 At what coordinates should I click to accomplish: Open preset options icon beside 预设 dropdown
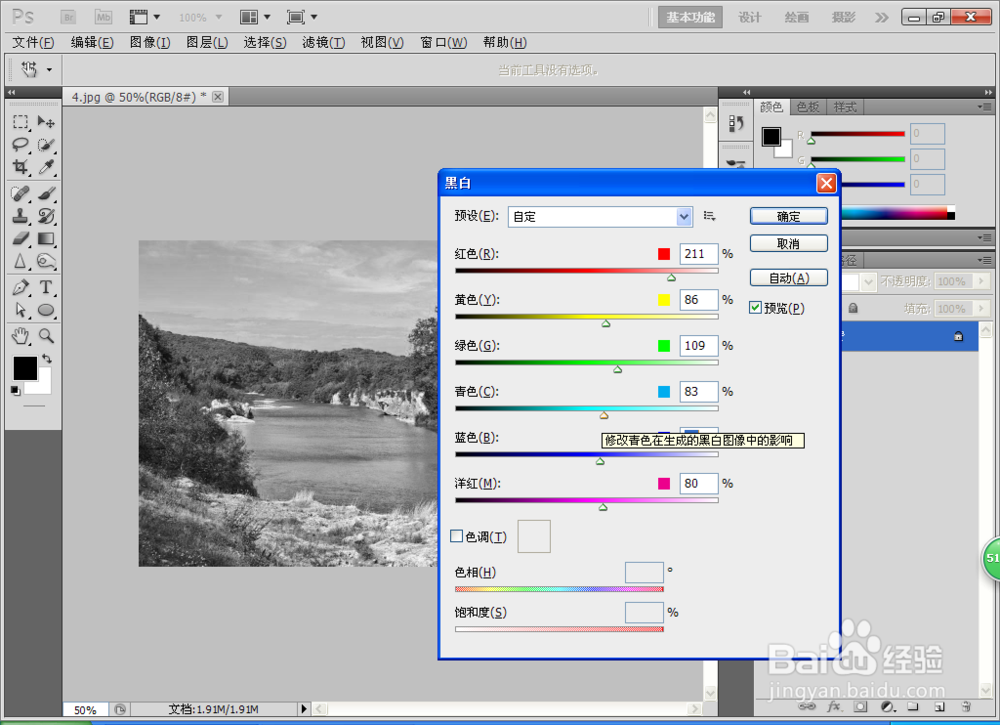tap(709, 216)
